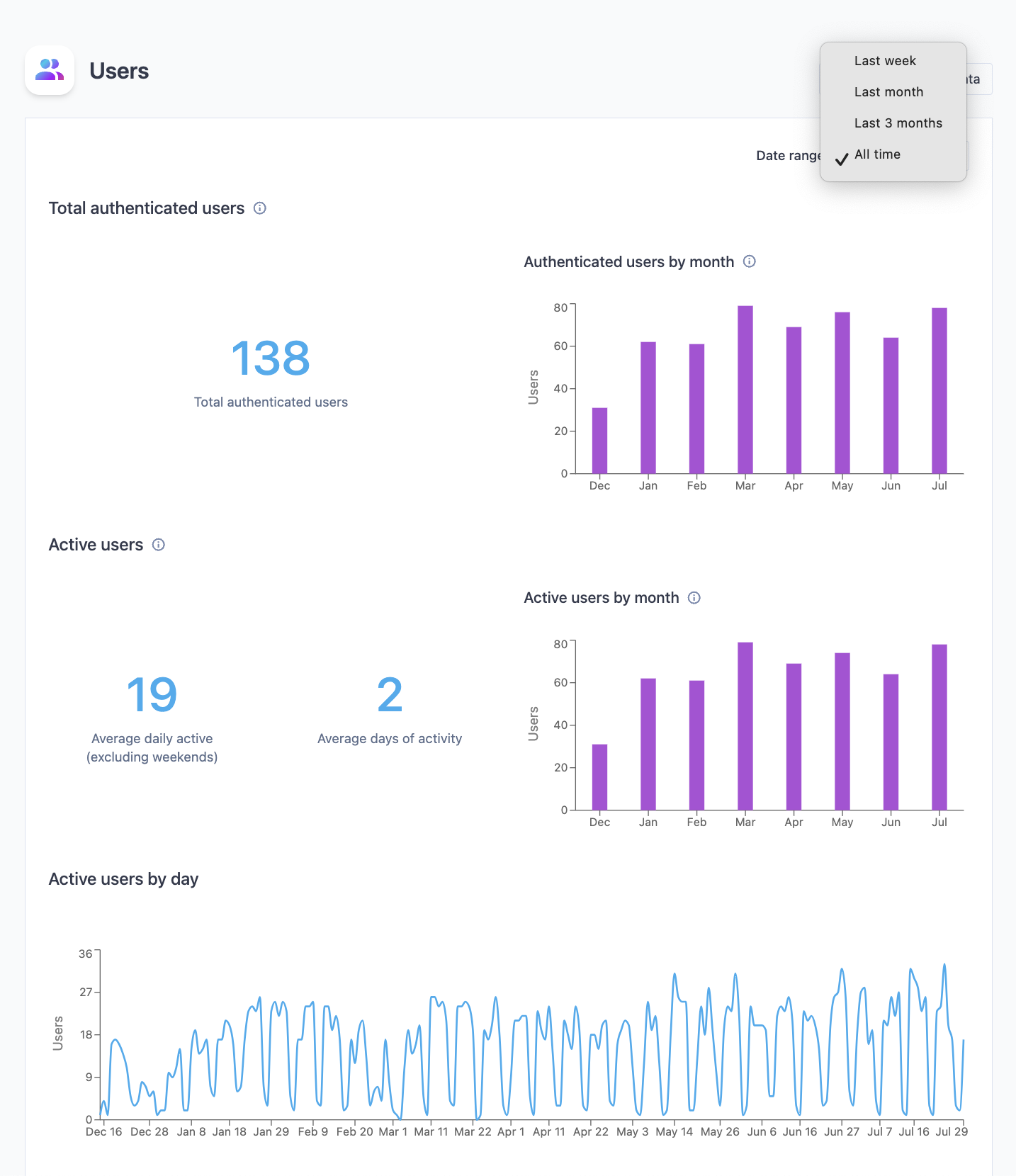Screen dimensions: 1016x1176
Task: Click the Jan 29 axis label
Action: 271,1131
